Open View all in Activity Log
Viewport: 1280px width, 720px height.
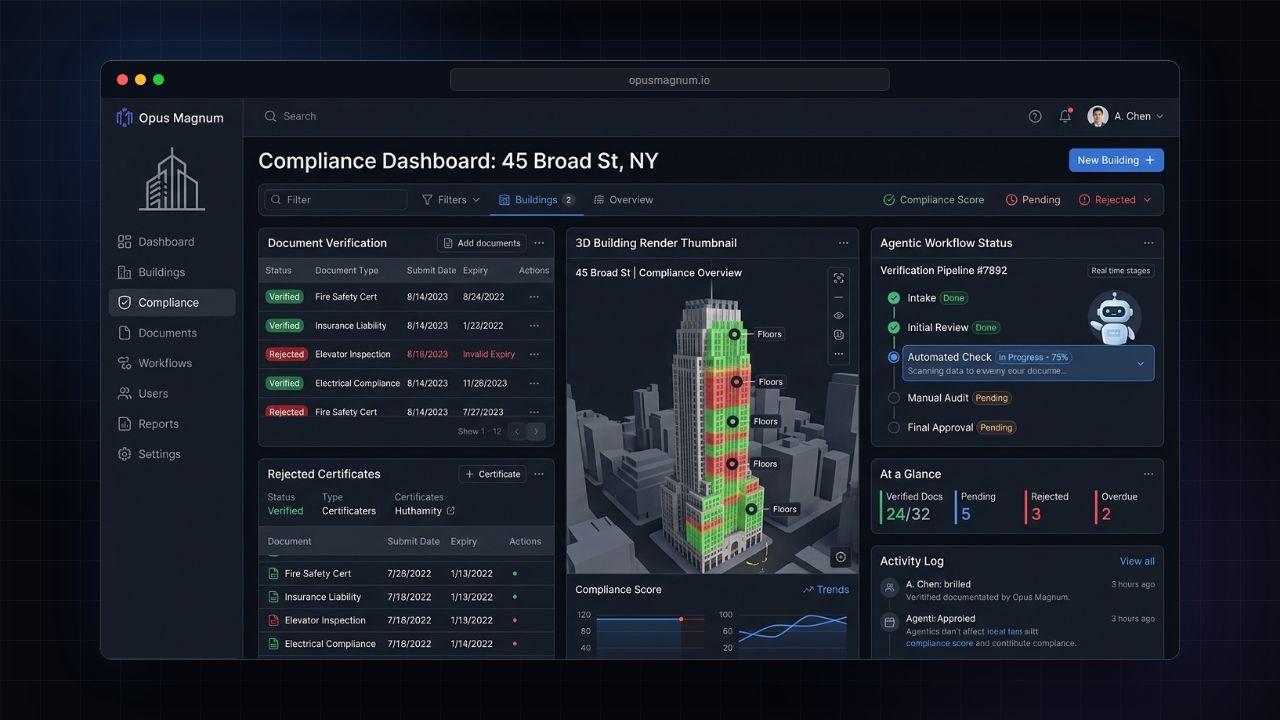[1137, 561]
